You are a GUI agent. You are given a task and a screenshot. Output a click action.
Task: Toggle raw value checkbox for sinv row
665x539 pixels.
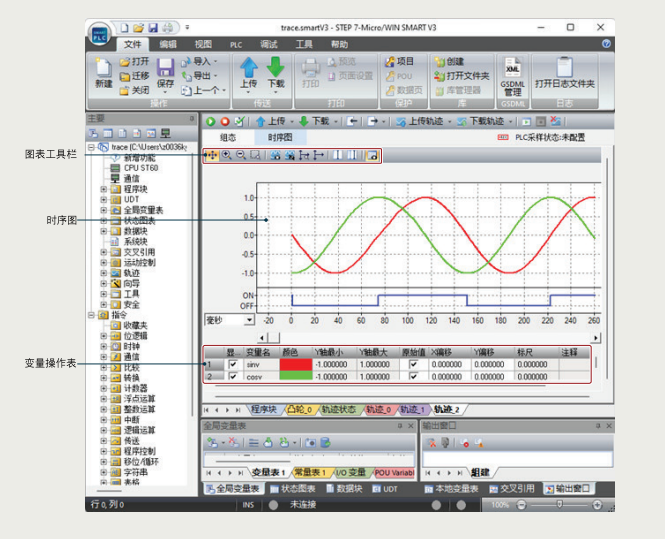[414, 364]
